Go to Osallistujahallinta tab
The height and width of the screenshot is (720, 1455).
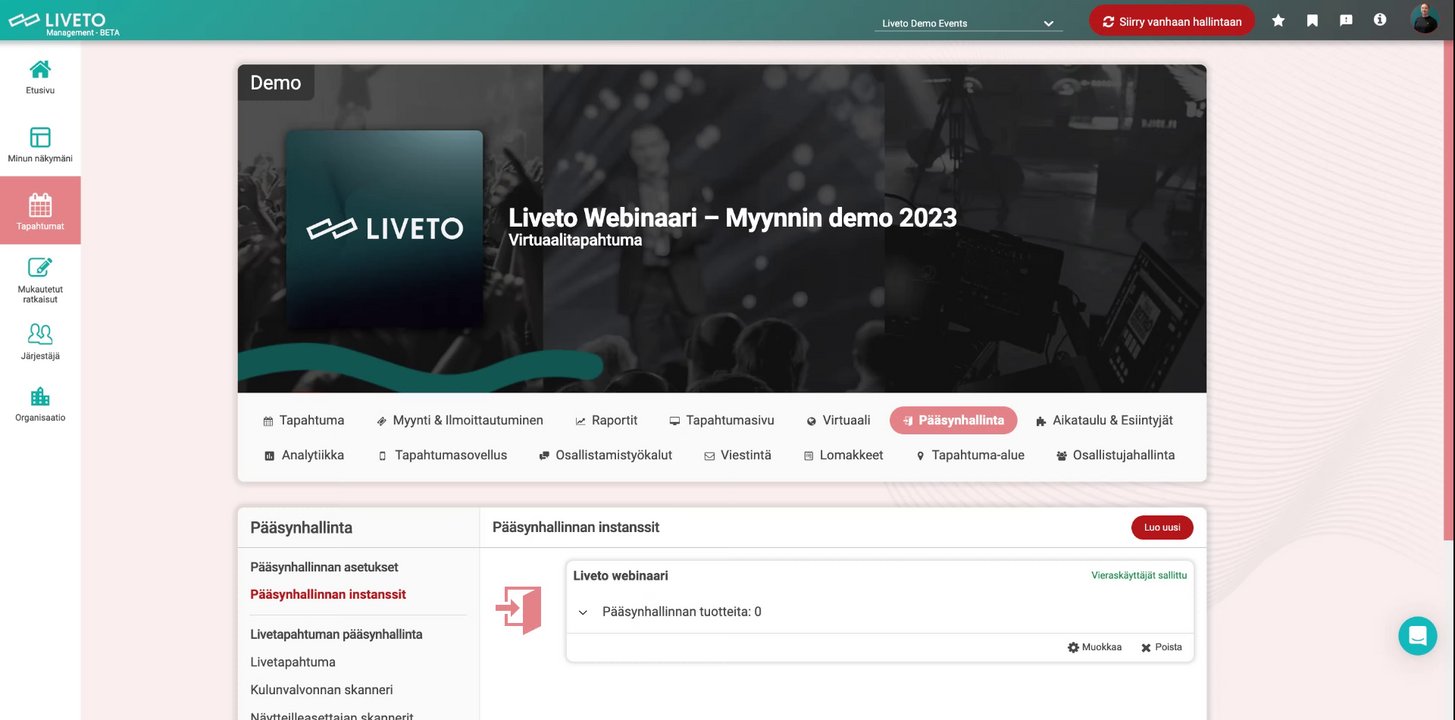(x=1115, y=455)
